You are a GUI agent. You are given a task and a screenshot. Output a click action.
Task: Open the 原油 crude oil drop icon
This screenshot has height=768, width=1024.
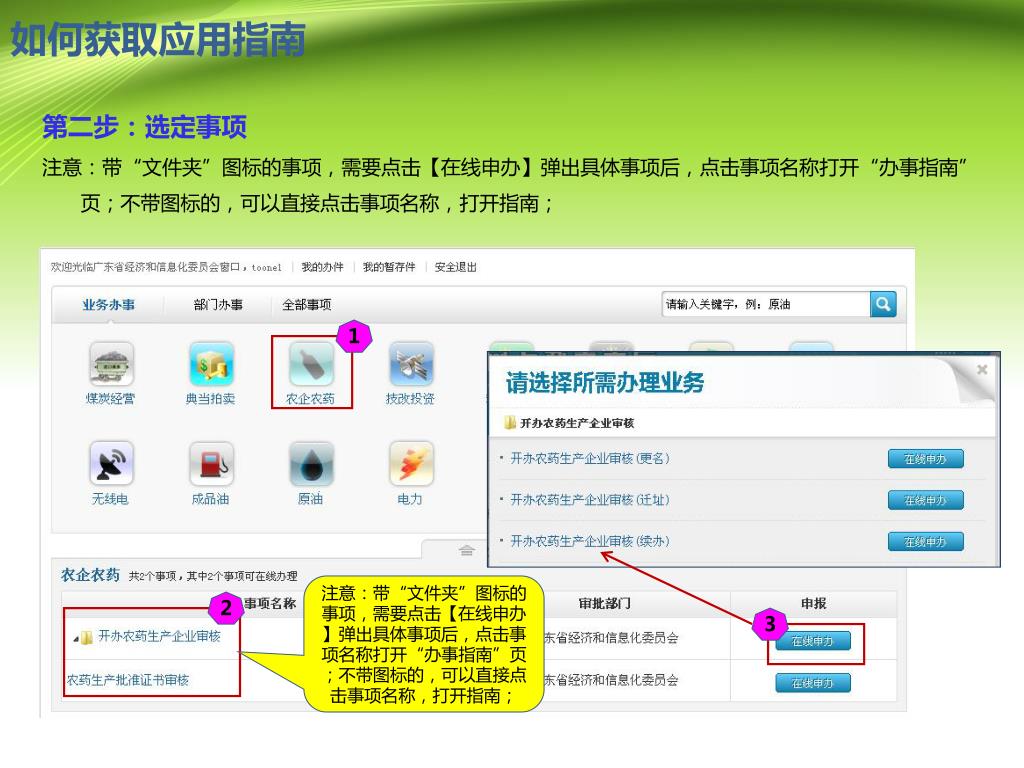point(312,464)
